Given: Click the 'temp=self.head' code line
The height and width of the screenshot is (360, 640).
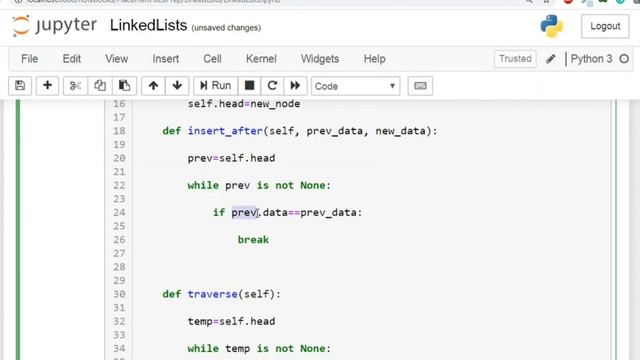Looking at the screenshot, I should click(x=231, y=322).
